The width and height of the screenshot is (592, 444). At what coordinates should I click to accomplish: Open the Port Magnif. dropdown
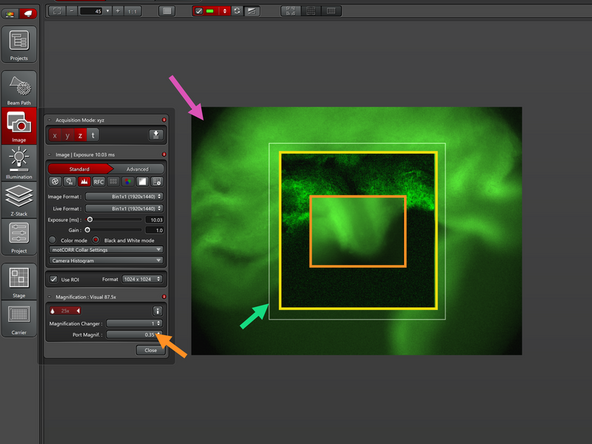(x=134, y=335)
